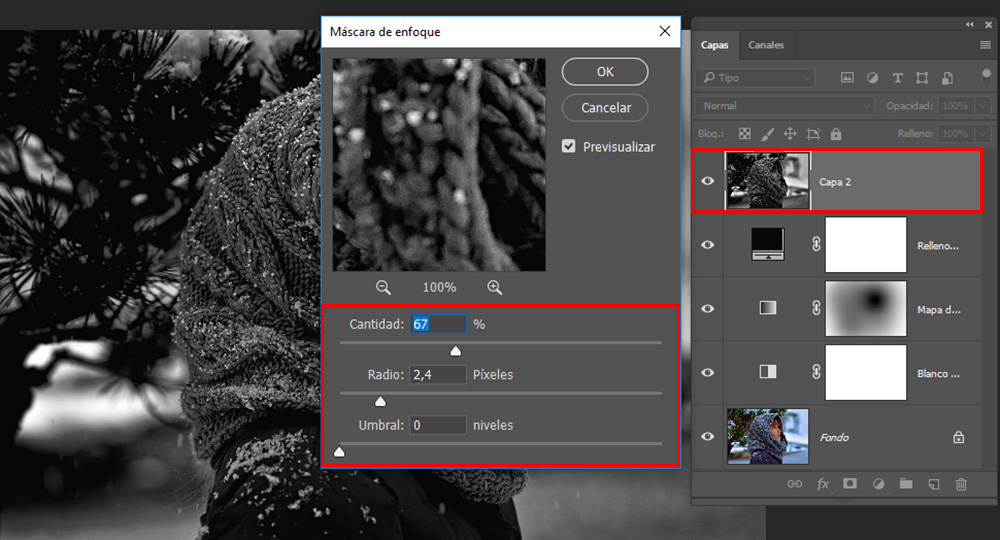The image size is (1000, 540).
Task: Open the Tipo layer filter dropdown
Action: coord(757,78)
